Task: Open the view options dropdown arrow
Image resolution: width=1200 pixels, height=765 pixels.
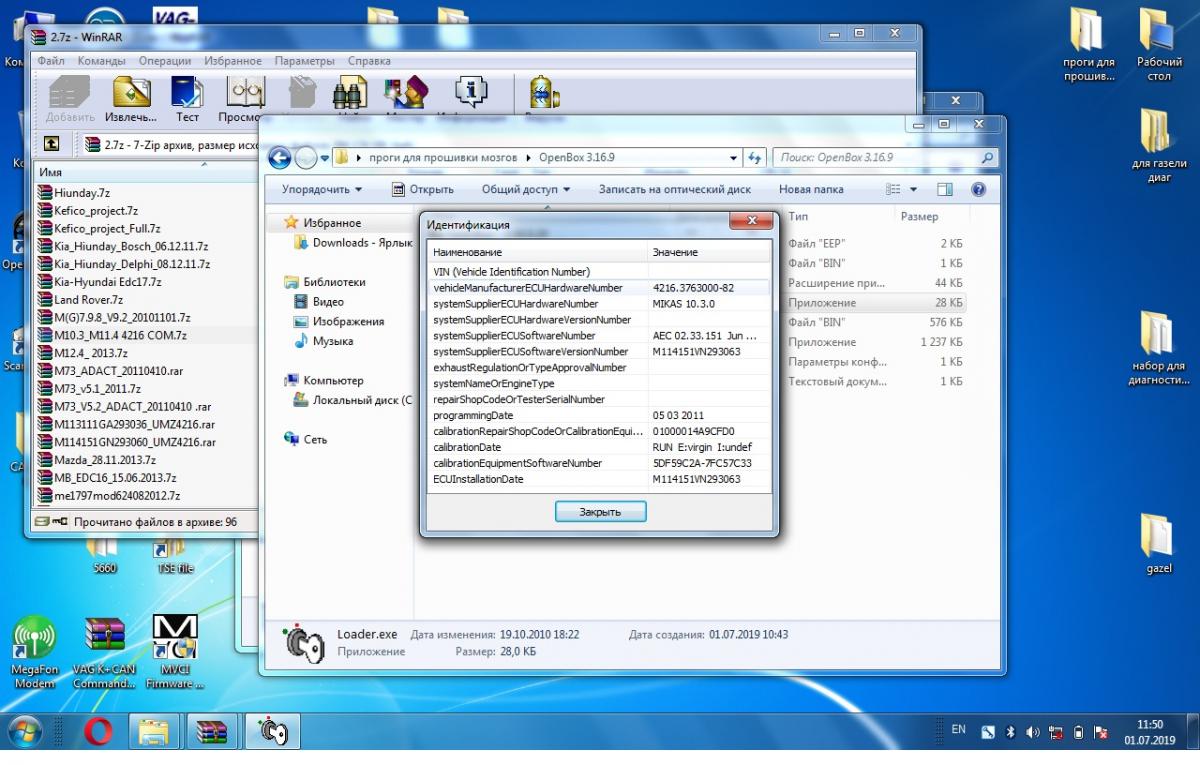Action: coord(913,189)
